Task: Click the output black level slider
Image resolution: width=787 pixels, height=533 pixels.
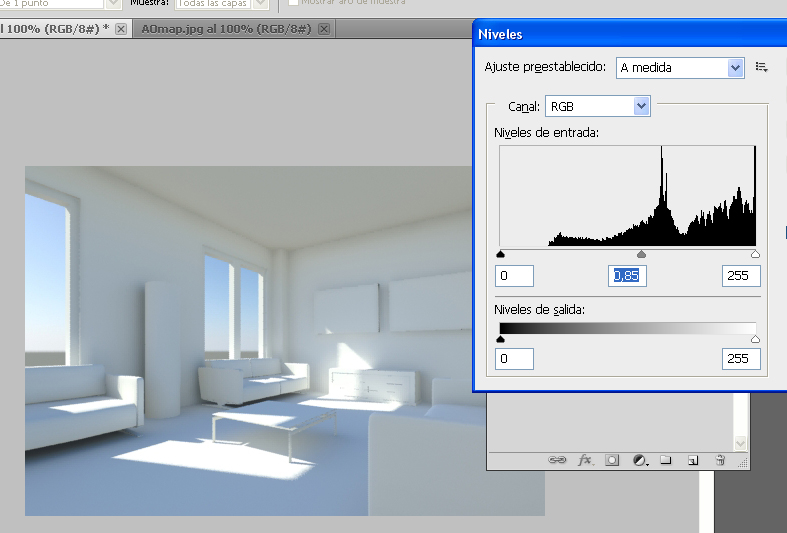Action: point(500,340)
